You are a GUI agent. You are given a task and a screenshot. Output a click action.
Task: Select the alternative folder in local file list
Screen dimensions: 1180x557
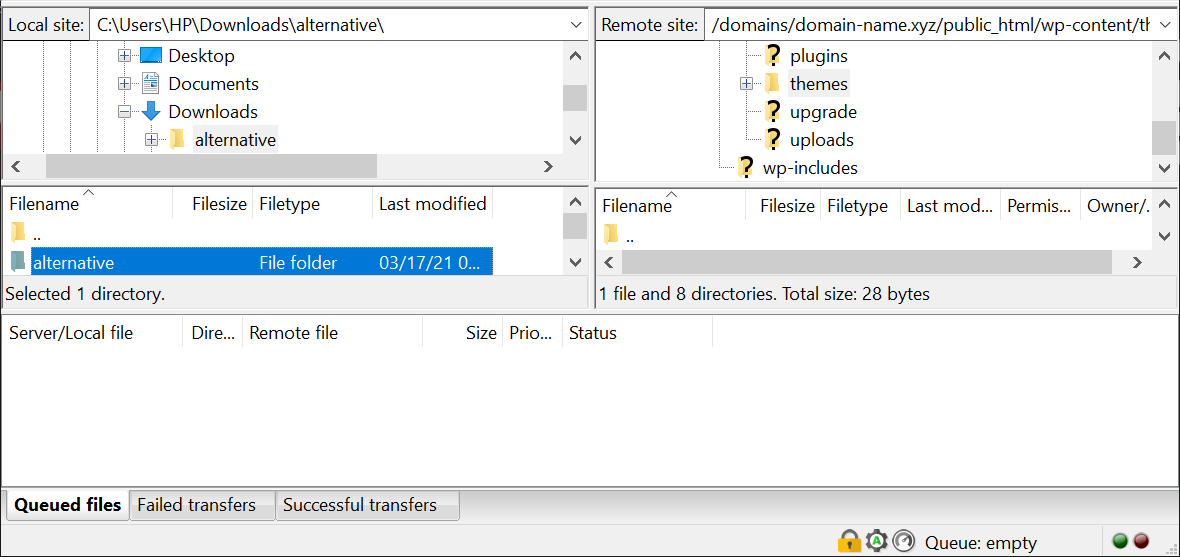74,263
